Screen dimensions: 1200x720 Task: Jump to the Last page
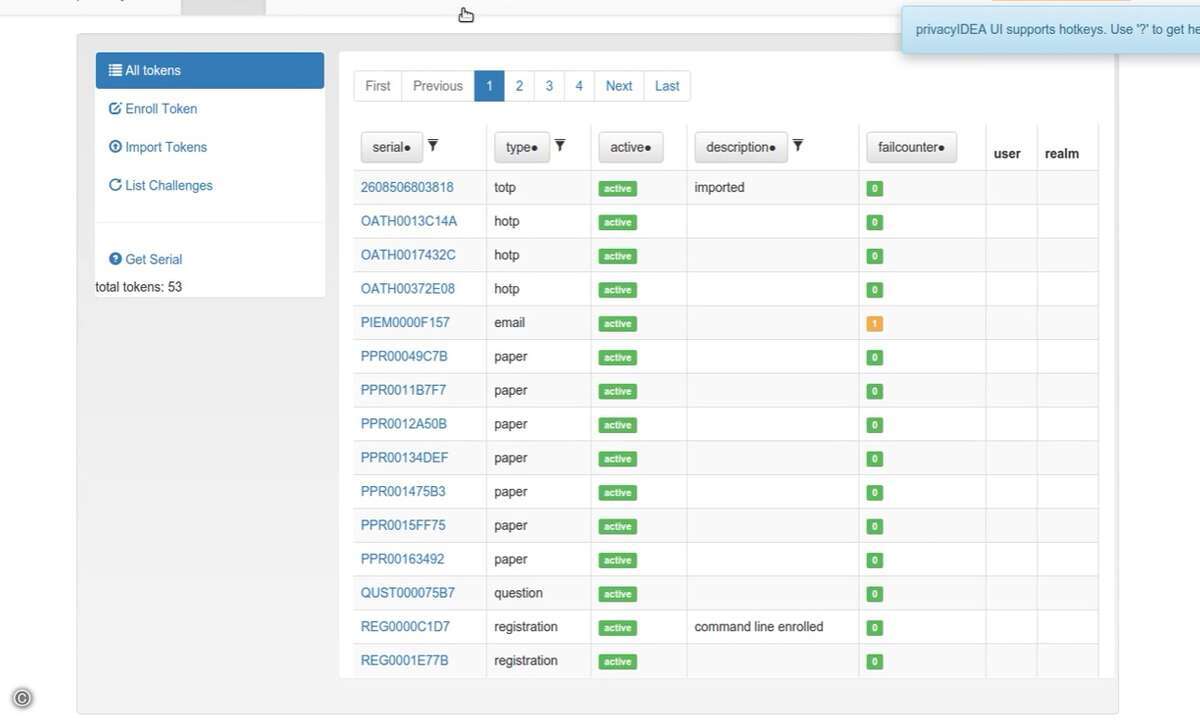pos(667,86)
